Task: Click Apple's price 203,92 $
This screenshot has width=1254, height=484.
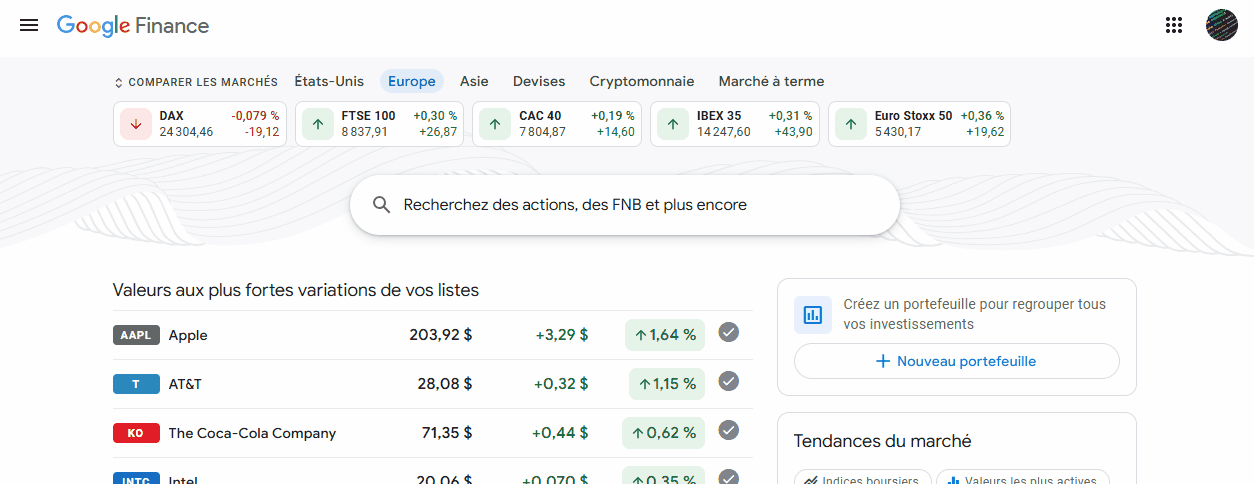Action: pos(441,335)
